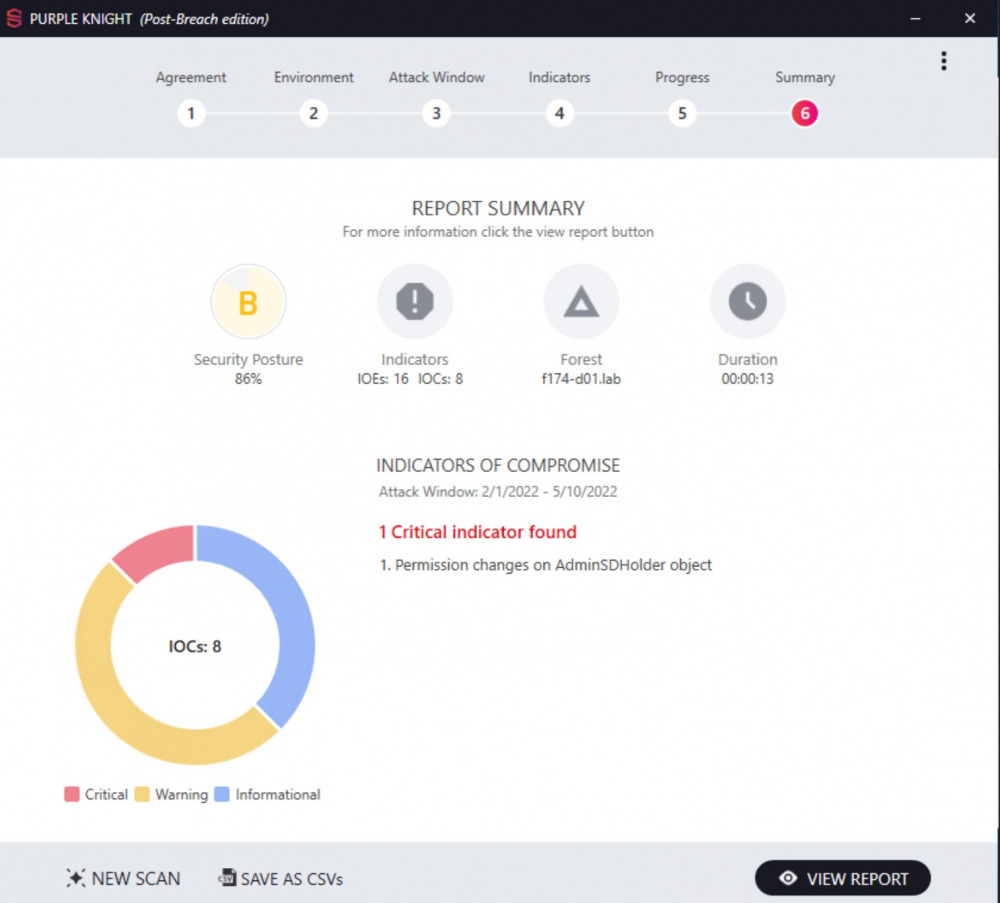Click the New Scan sparkle icon
1000x903 pixels.
75,878
